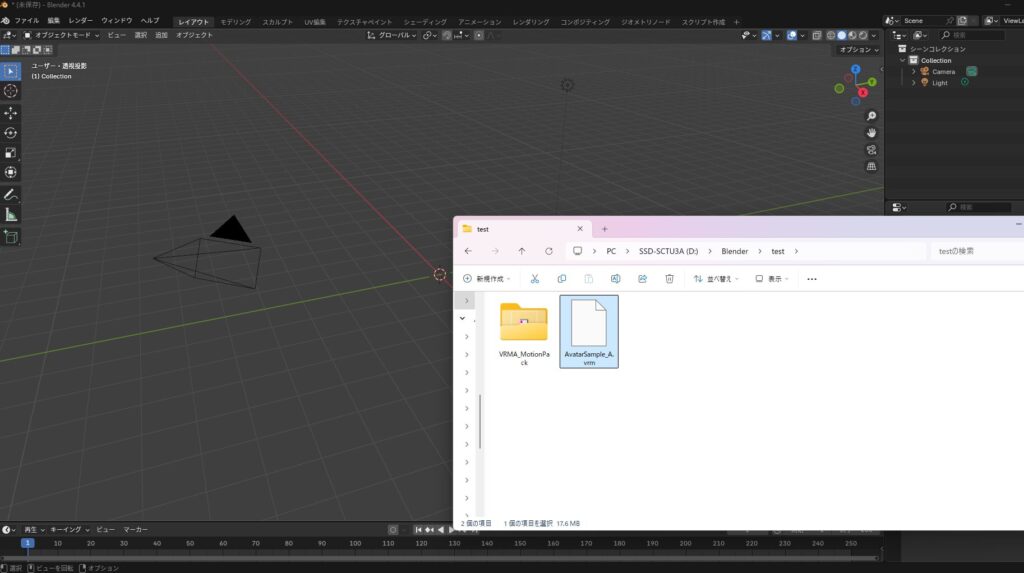Select the Measure tool
1024x573 pixels.
pos(10,215)
